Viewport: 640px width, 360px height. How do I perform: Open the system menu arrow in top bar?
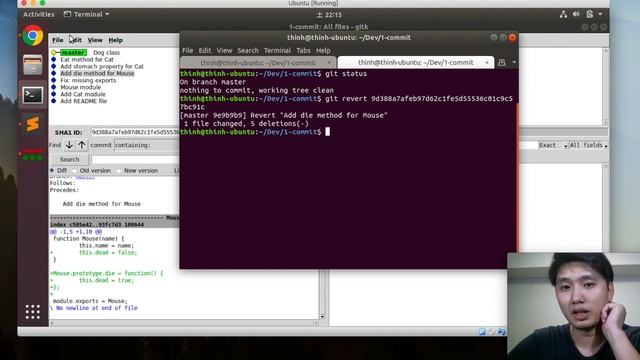click(x=600, y=14)
